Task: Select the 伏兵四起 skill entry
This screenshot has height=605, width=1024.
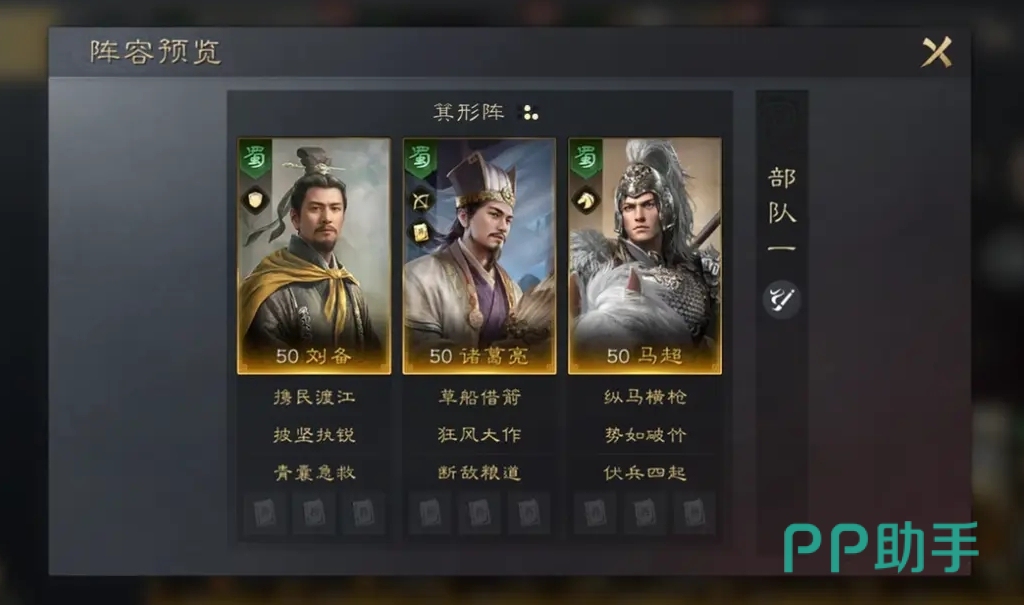Action: [645, 473]
